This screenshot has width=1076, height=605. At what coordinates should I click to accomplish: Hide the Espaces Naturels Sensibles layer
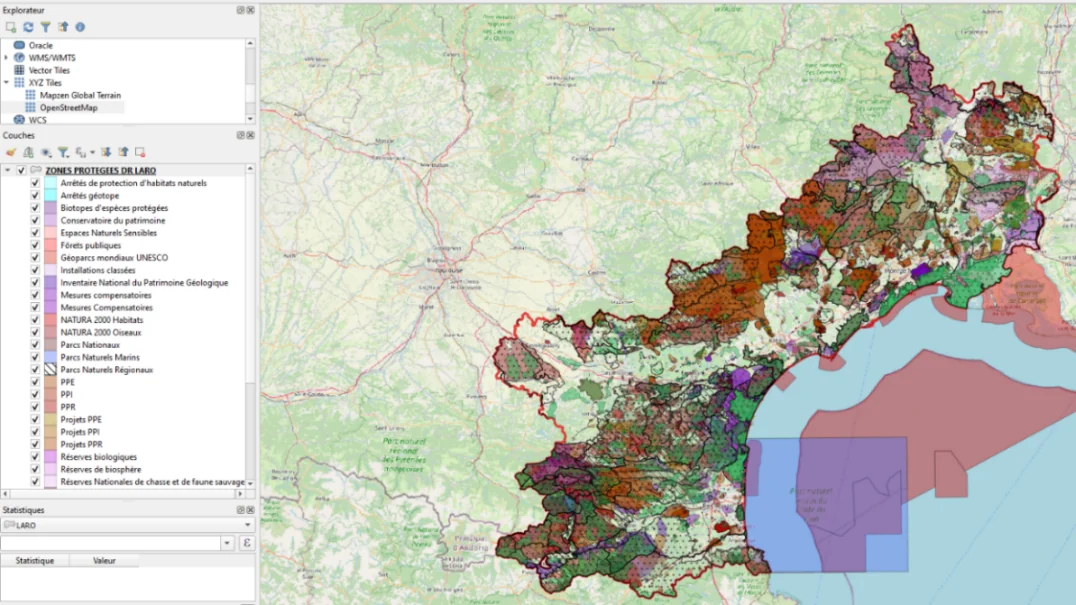point(35,233)
